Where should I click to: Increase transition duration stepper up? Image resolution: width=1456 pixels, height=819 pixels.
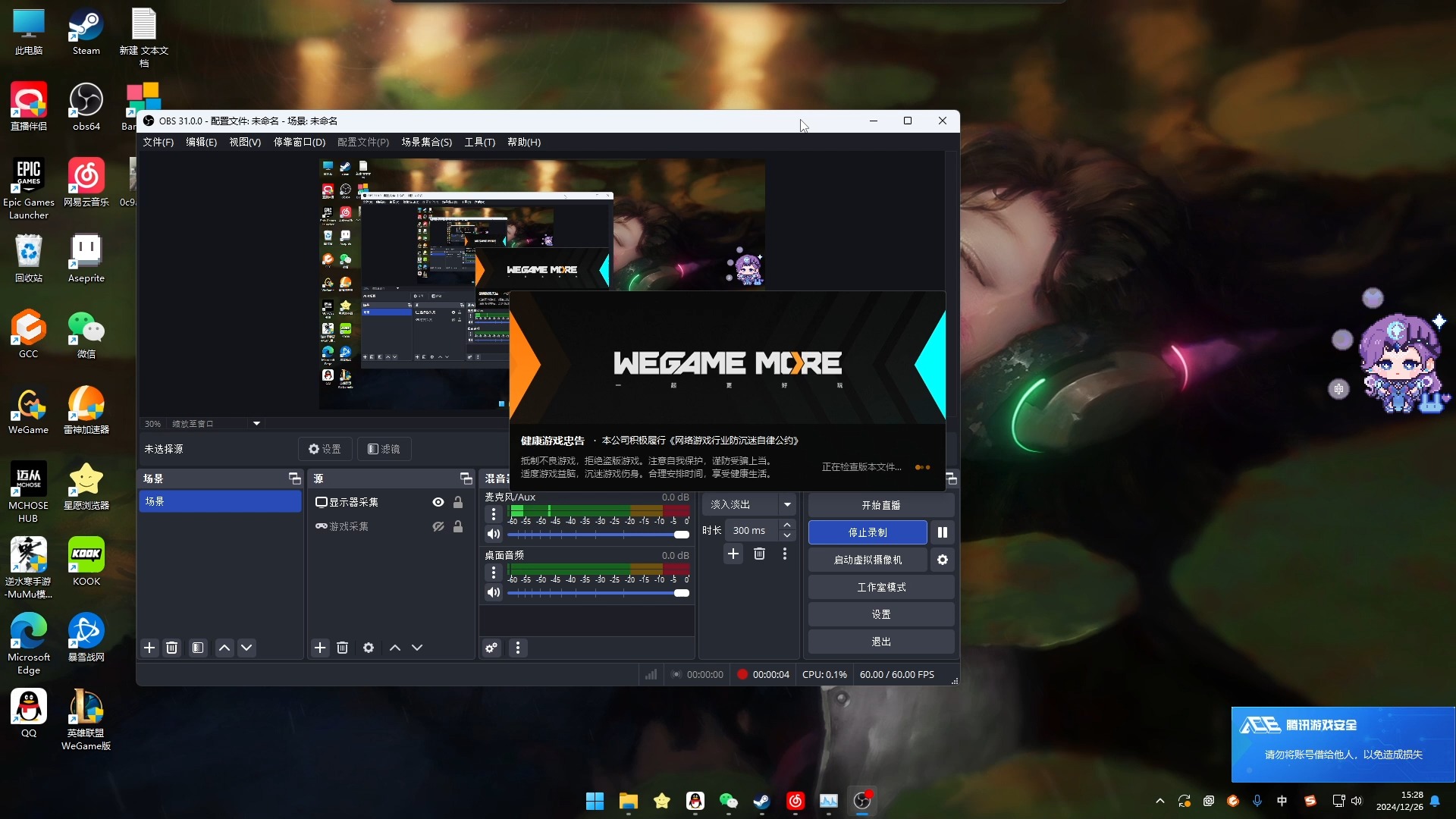click(787, 525)
